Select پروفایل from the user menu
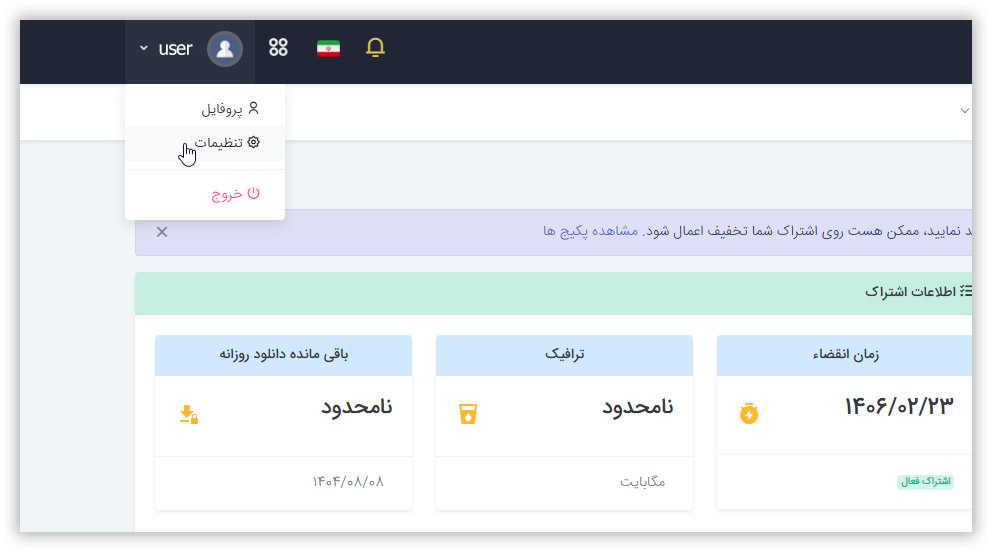The image size is (992, 552). 230,108
